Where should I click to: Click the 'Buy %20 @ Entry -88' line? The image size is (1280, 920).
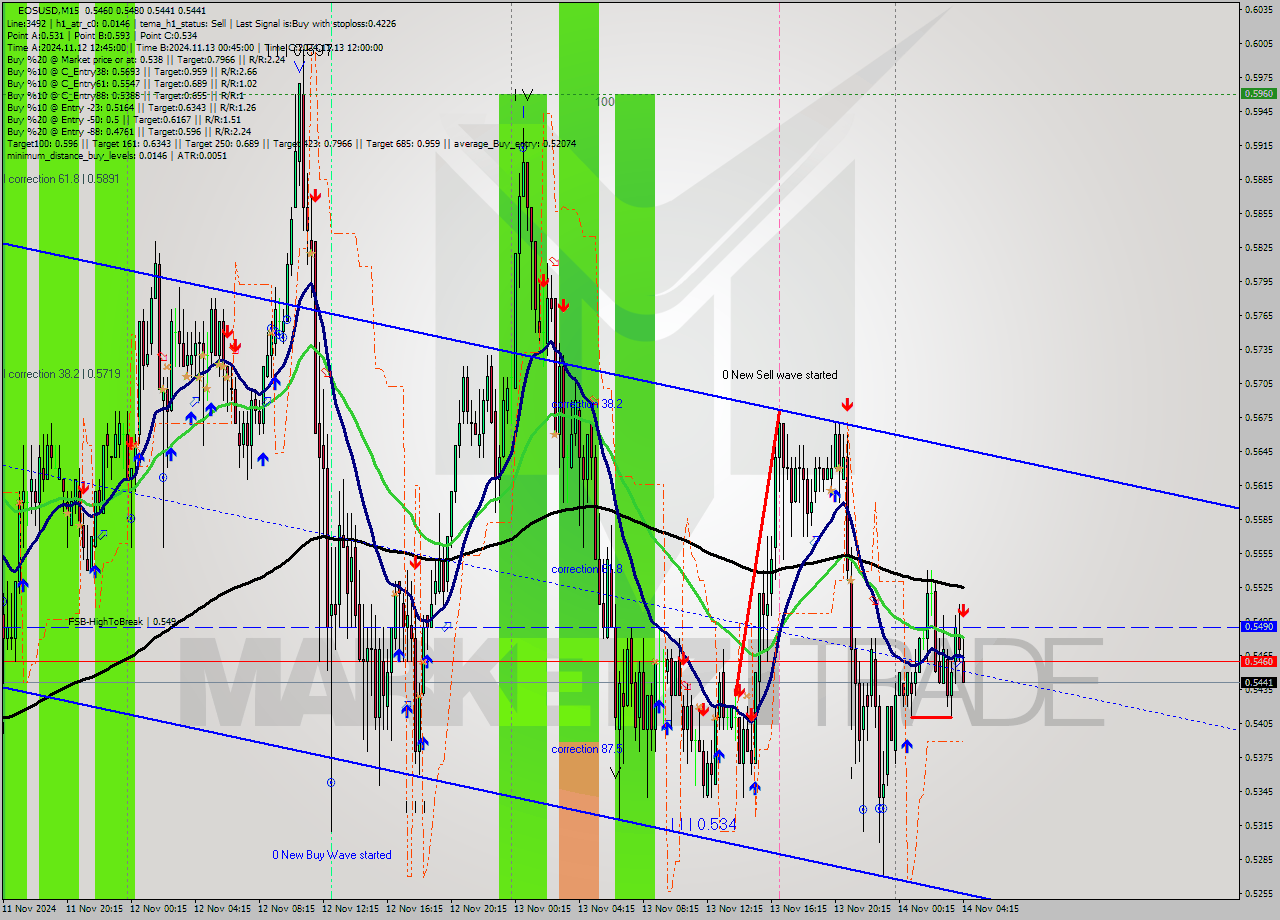(x=128, y=131)
